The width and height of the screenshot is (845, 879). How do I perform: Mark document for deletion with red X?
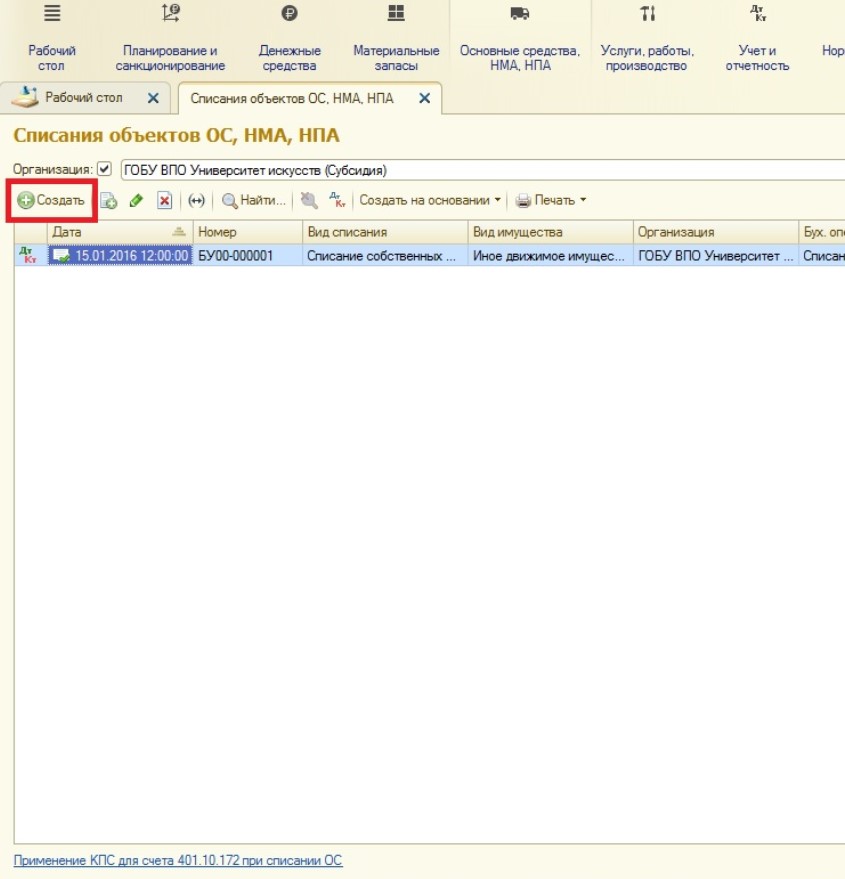pos(164,200)
